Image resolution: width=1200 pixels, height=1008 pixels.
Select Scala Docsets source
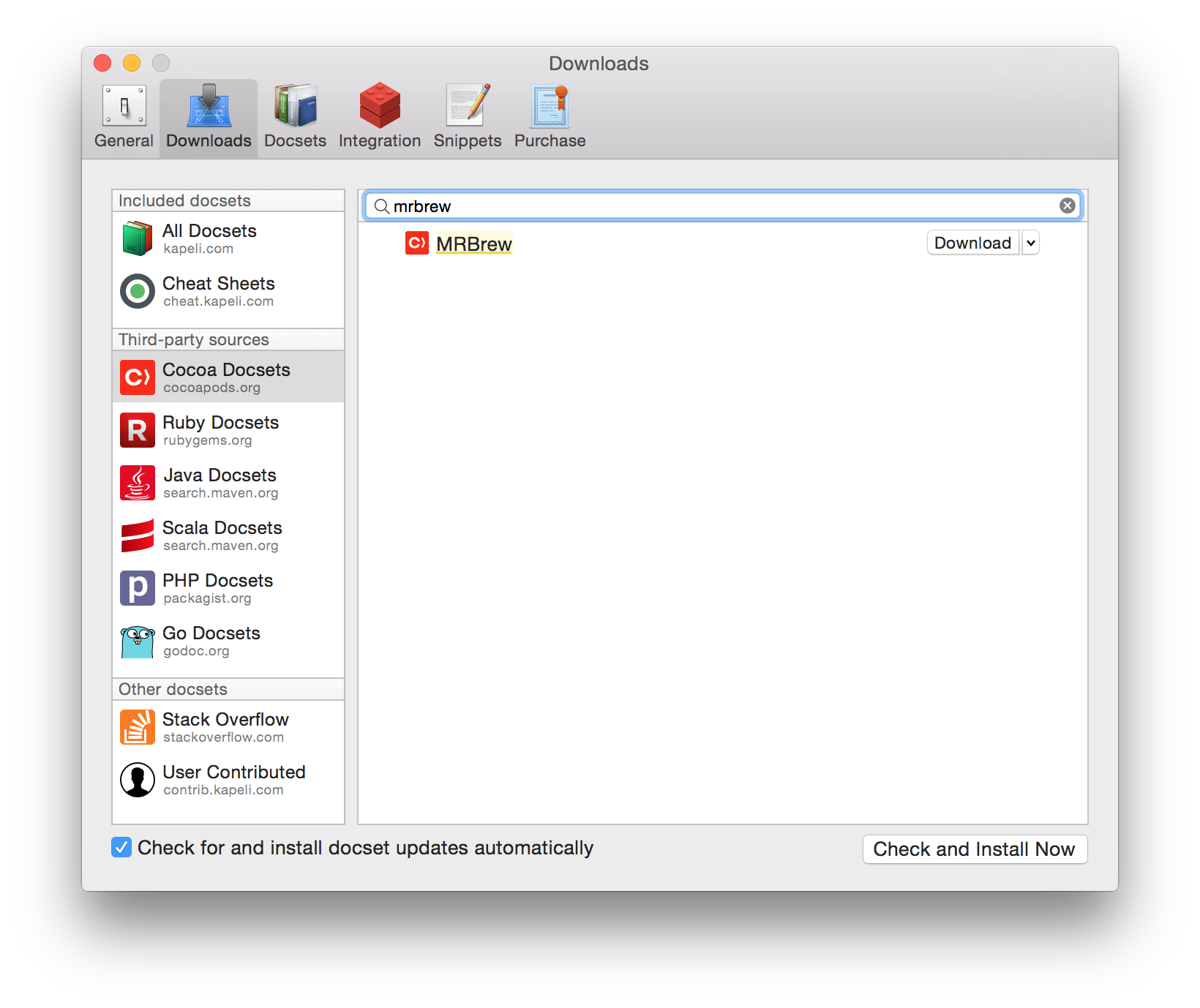(228, 535)
